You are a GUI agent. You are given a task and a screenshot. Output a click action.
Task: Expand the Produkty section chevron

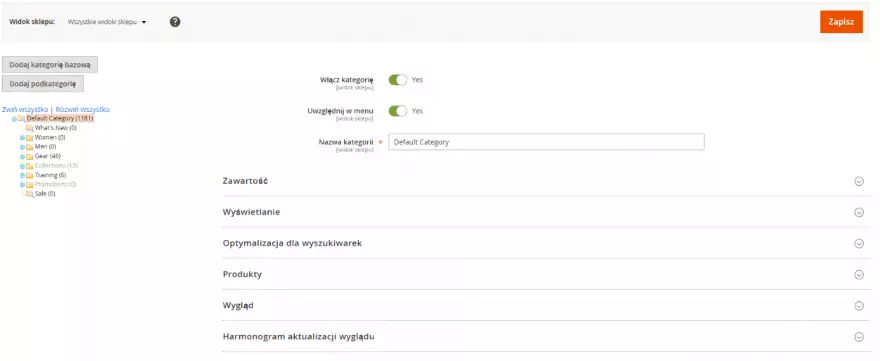pos(859,275)
